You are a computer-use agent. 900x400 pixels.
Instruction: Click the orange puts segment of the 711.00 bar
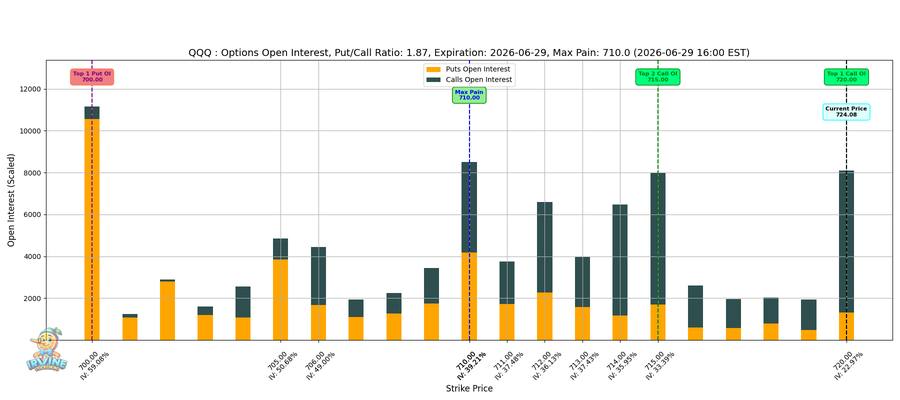click(x=507, y=322)
